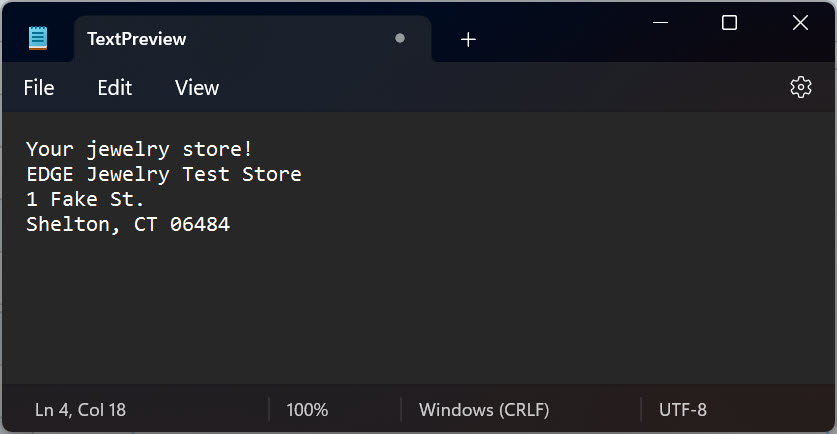Click the UTF-8 encoding indicator
Image resolution: width=837 pixels, height=434 pixels.
pos(683,409)
